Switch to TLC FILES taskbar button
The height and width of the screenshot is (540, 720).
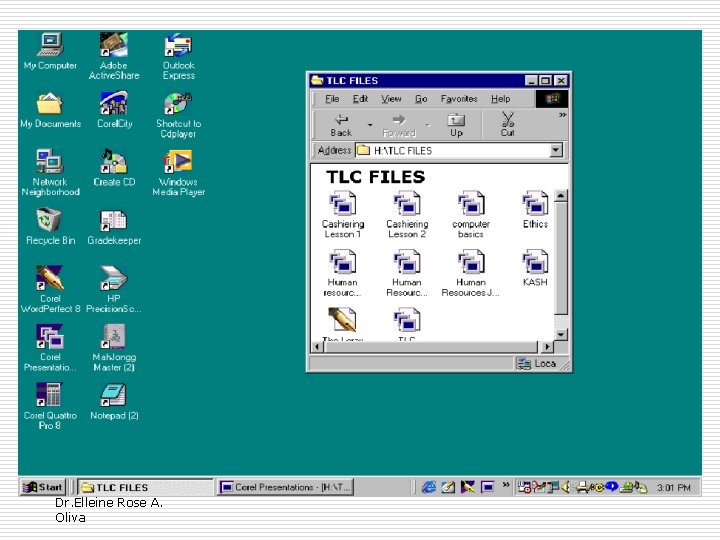pyautogui.click(x=145, y=487)
